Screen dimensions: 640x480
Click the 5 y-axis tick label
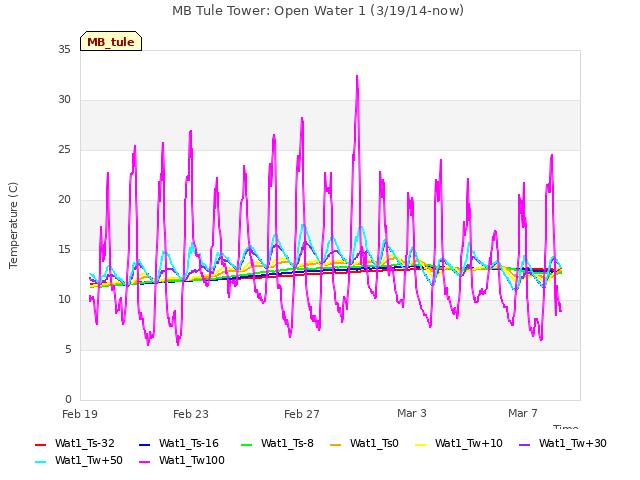(x=68, y=350)
